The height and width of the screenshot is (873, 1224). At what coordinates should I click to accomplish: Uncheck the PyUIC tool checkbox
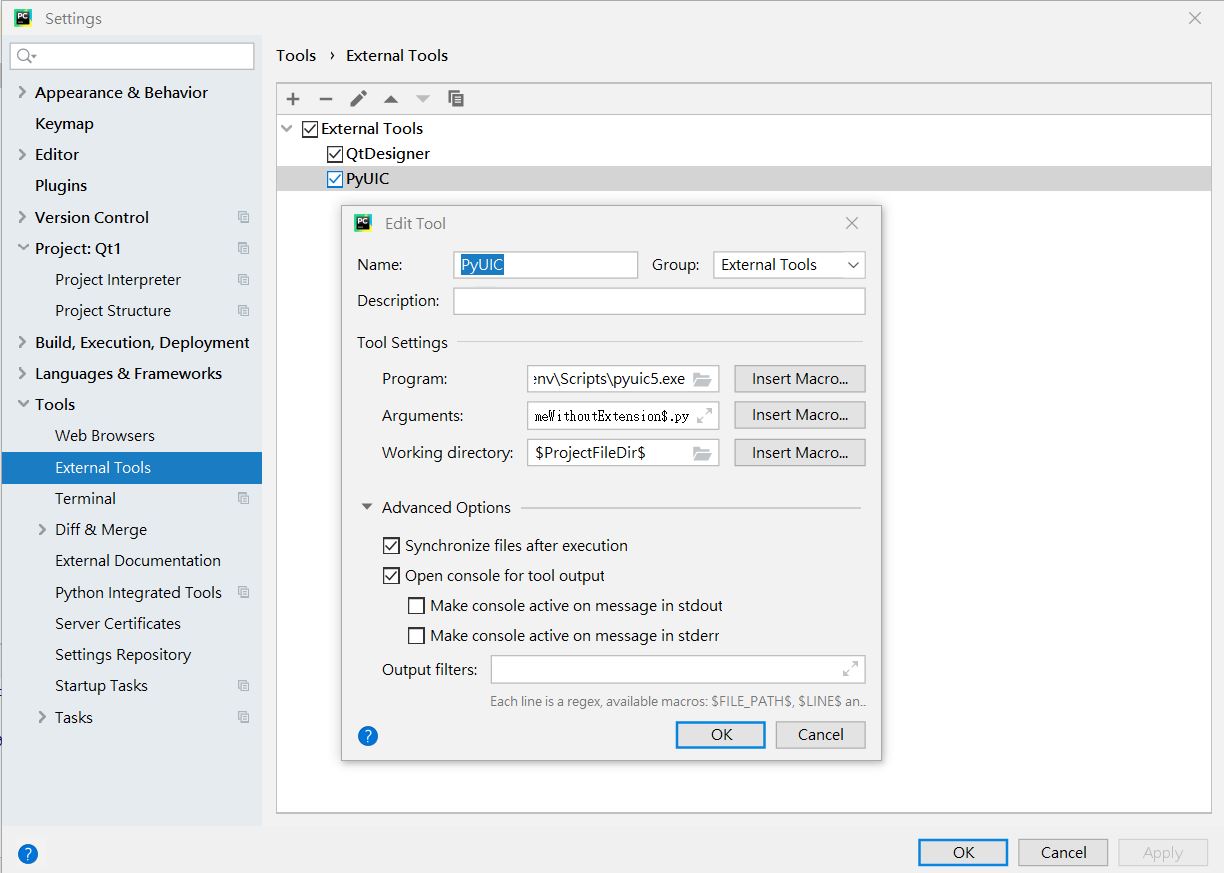pos(335,180)
